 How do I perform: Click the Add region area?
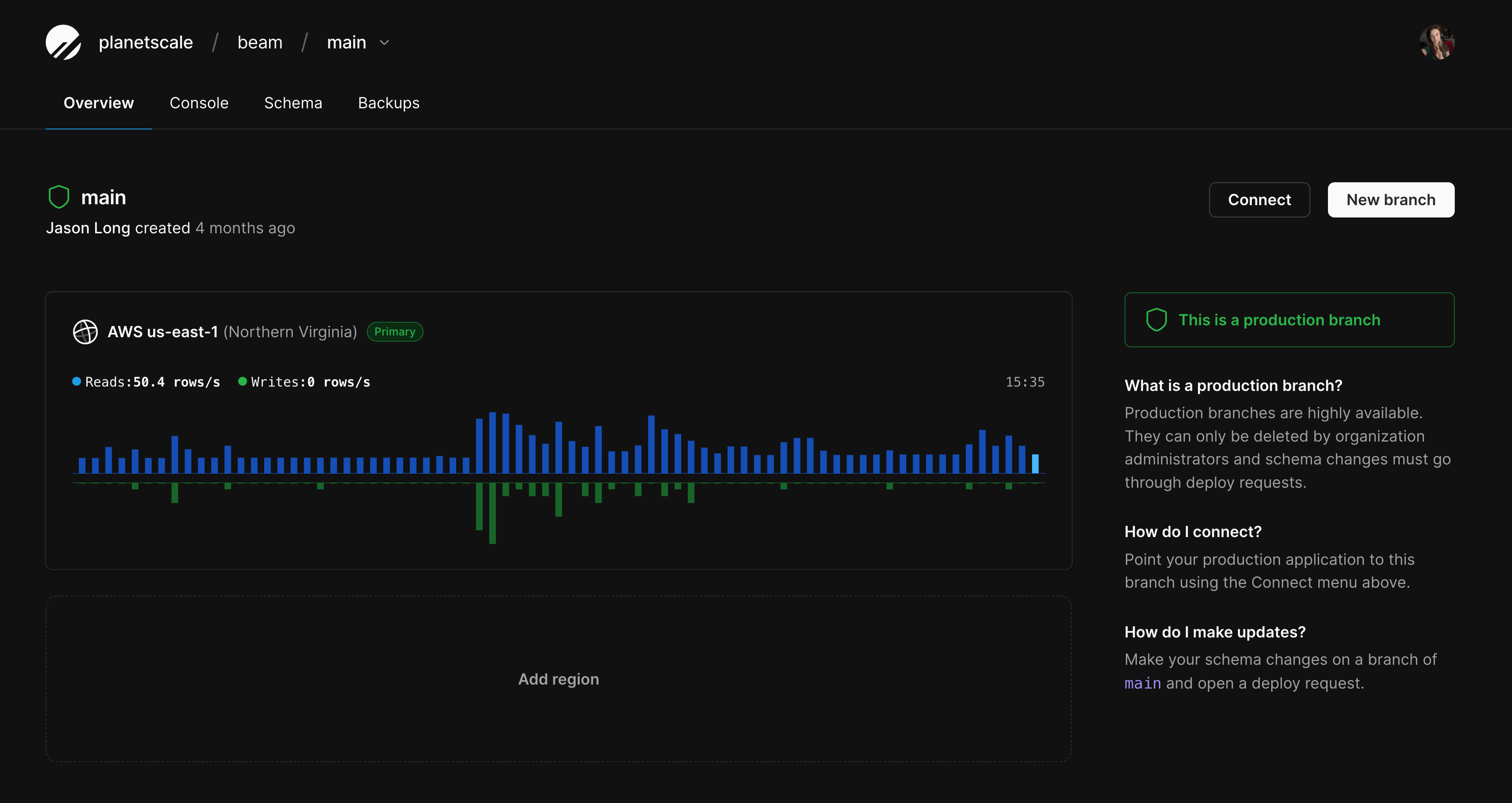tap(559, 679)
